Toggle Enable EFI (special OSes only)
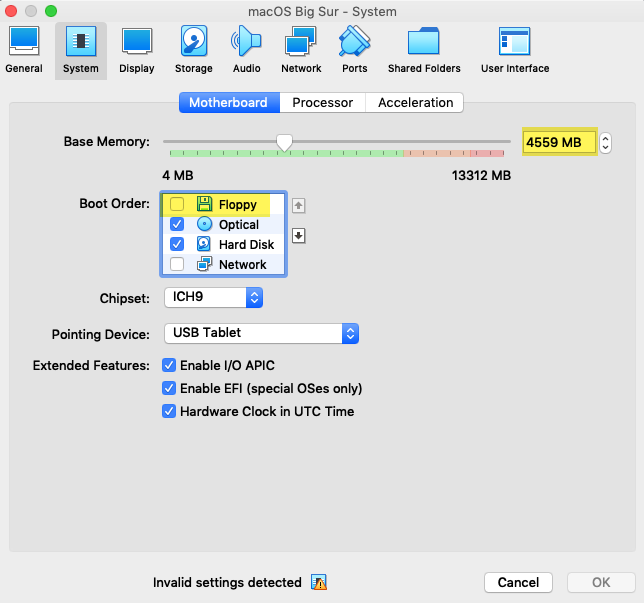644x603 pixels. tap(169, 388)
